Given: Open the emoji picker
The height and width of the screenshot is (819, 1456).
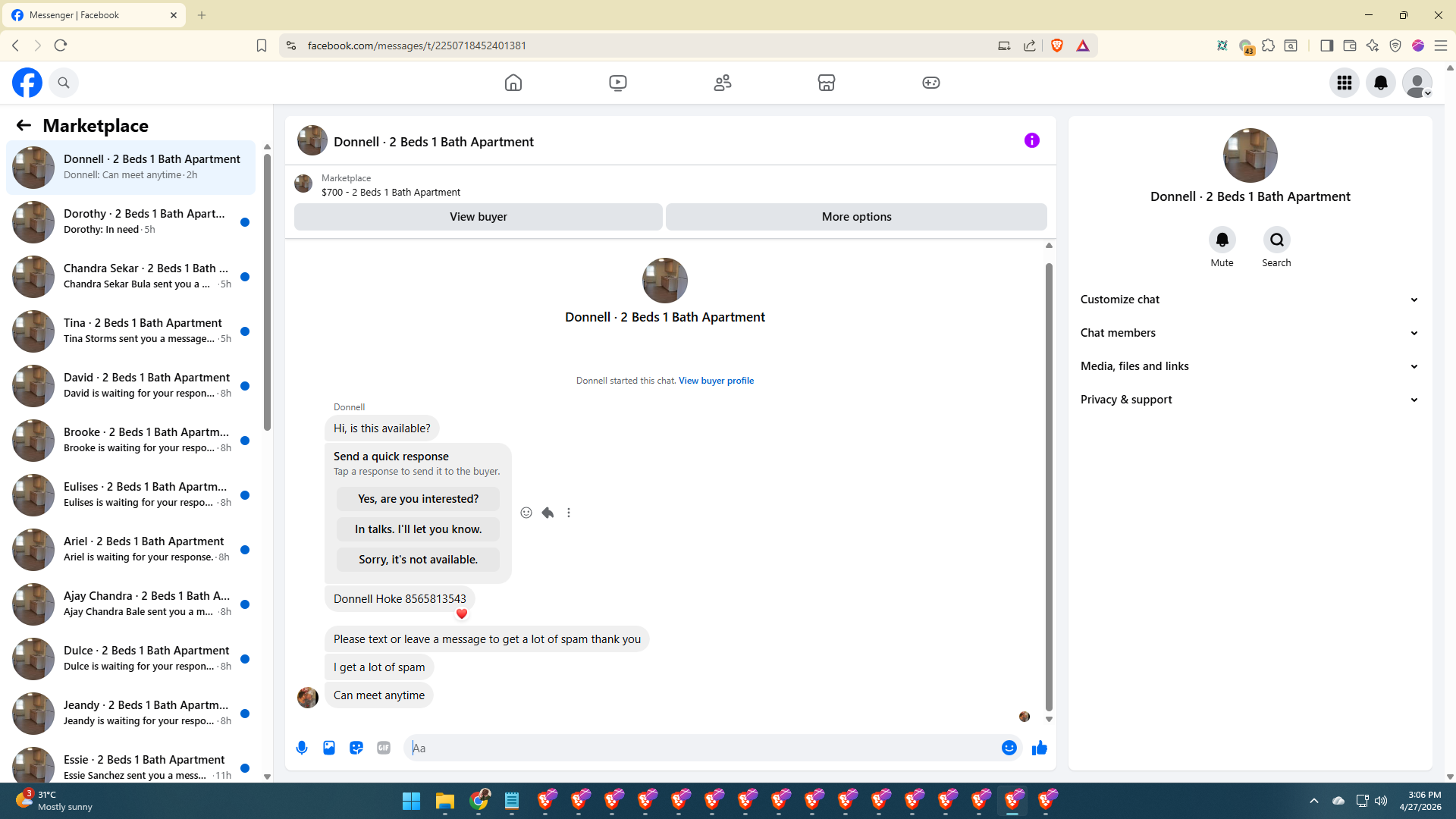Looking at the screenshot, I should click(1009, 748).
